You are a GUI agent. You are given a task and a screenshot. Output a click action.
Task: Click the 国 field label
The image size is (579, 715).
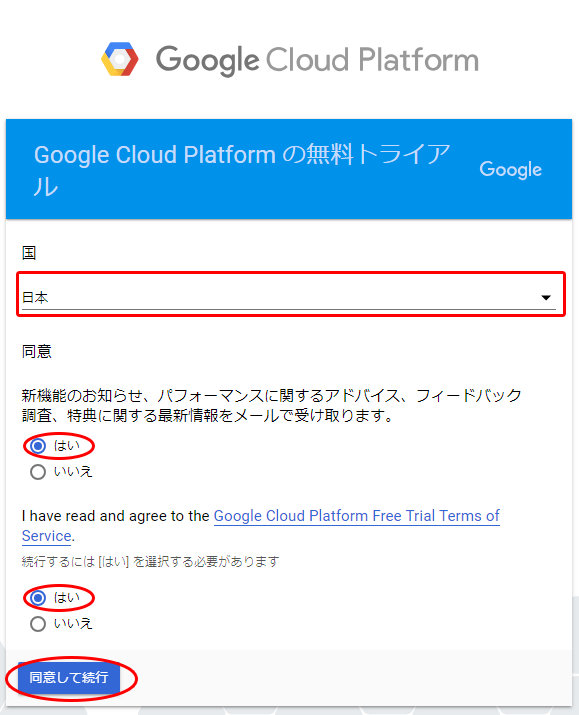pyautogui.click(x=29, y=253)
